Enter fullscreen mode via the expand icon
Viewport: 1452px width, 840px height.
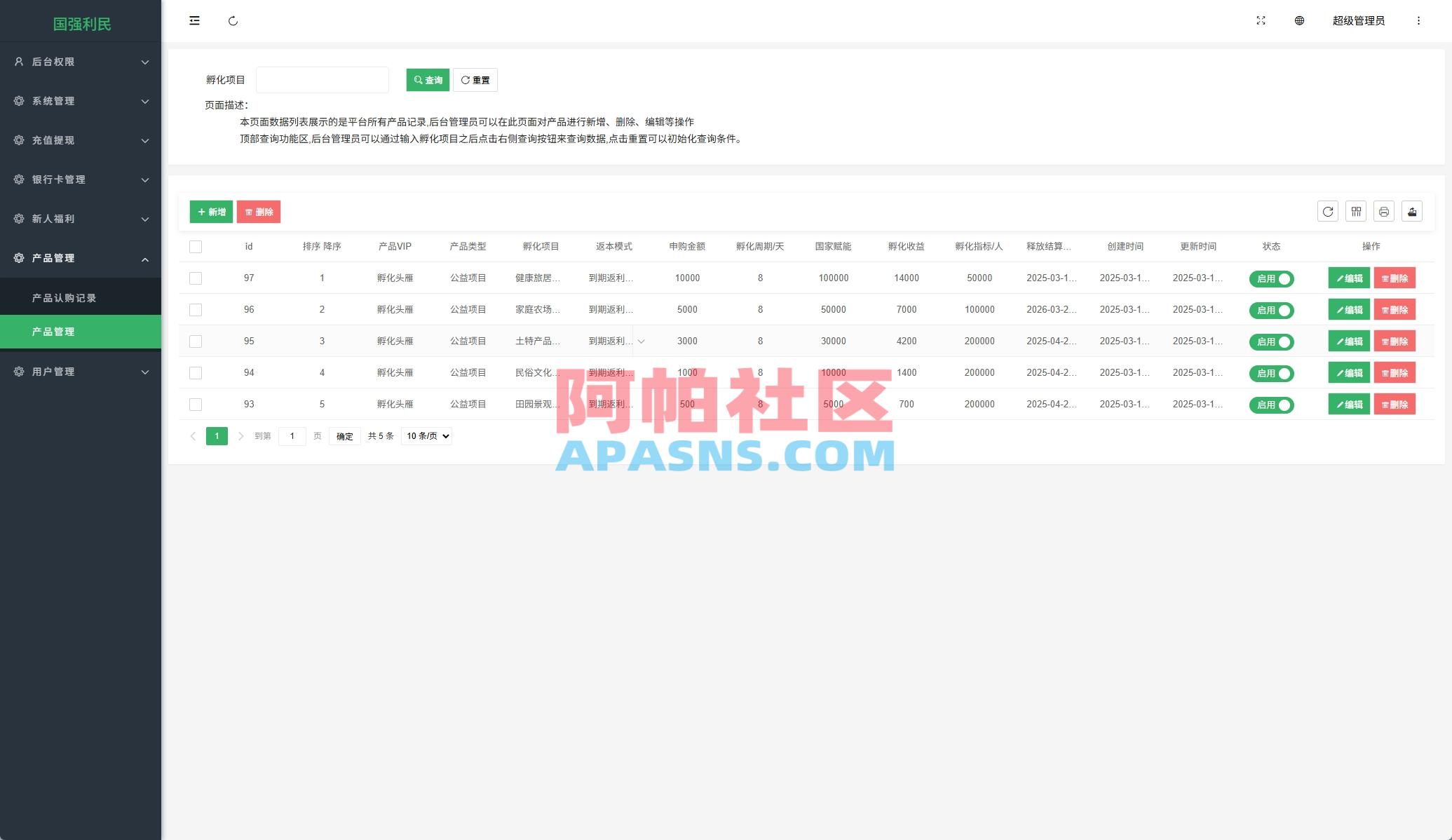tap(1261, 20)
